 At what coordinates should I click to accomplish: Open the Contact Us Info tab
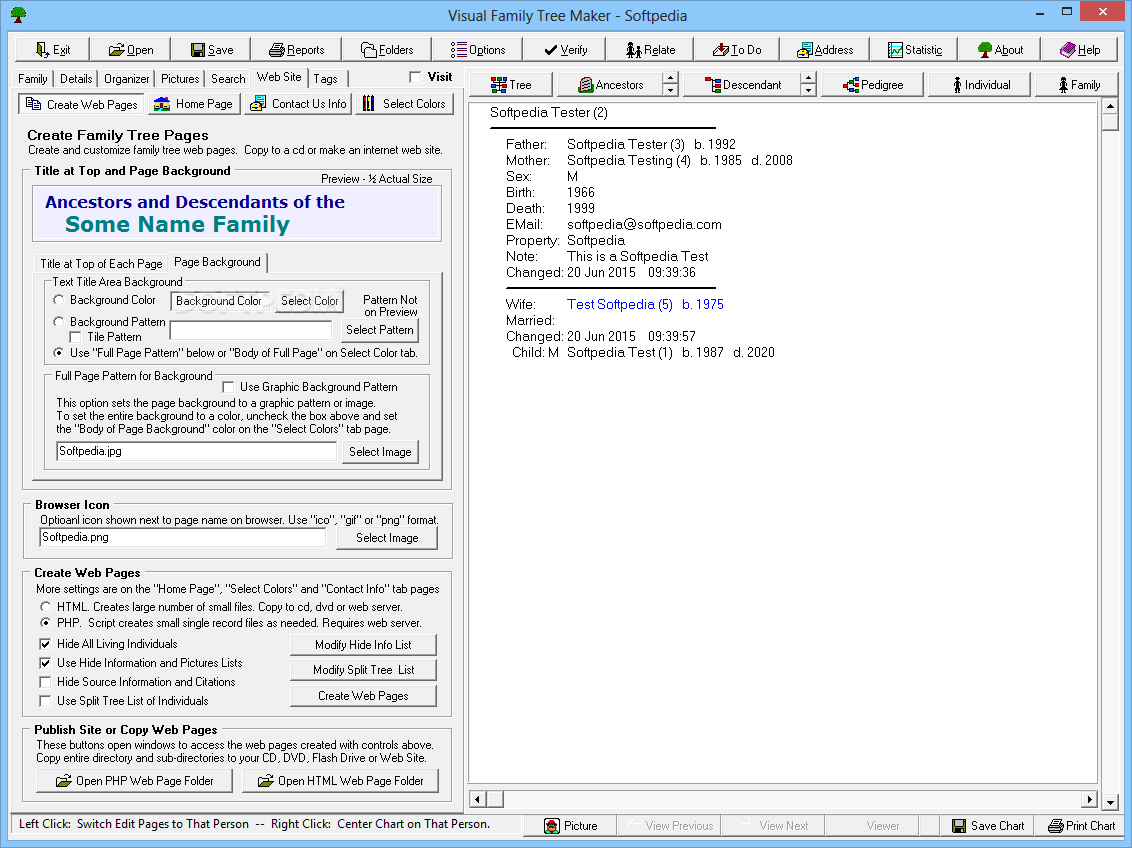298,104
